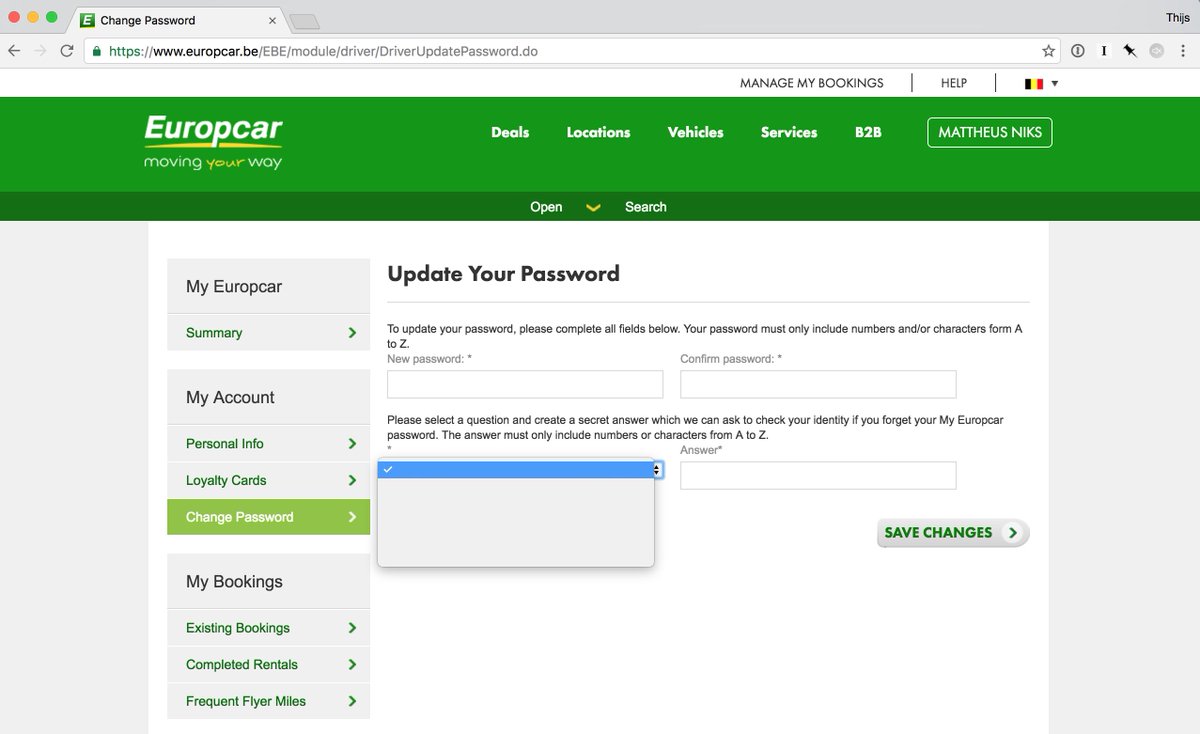Click the pin extension icon
This screenshot has height=734, width=1200.
1130,51
